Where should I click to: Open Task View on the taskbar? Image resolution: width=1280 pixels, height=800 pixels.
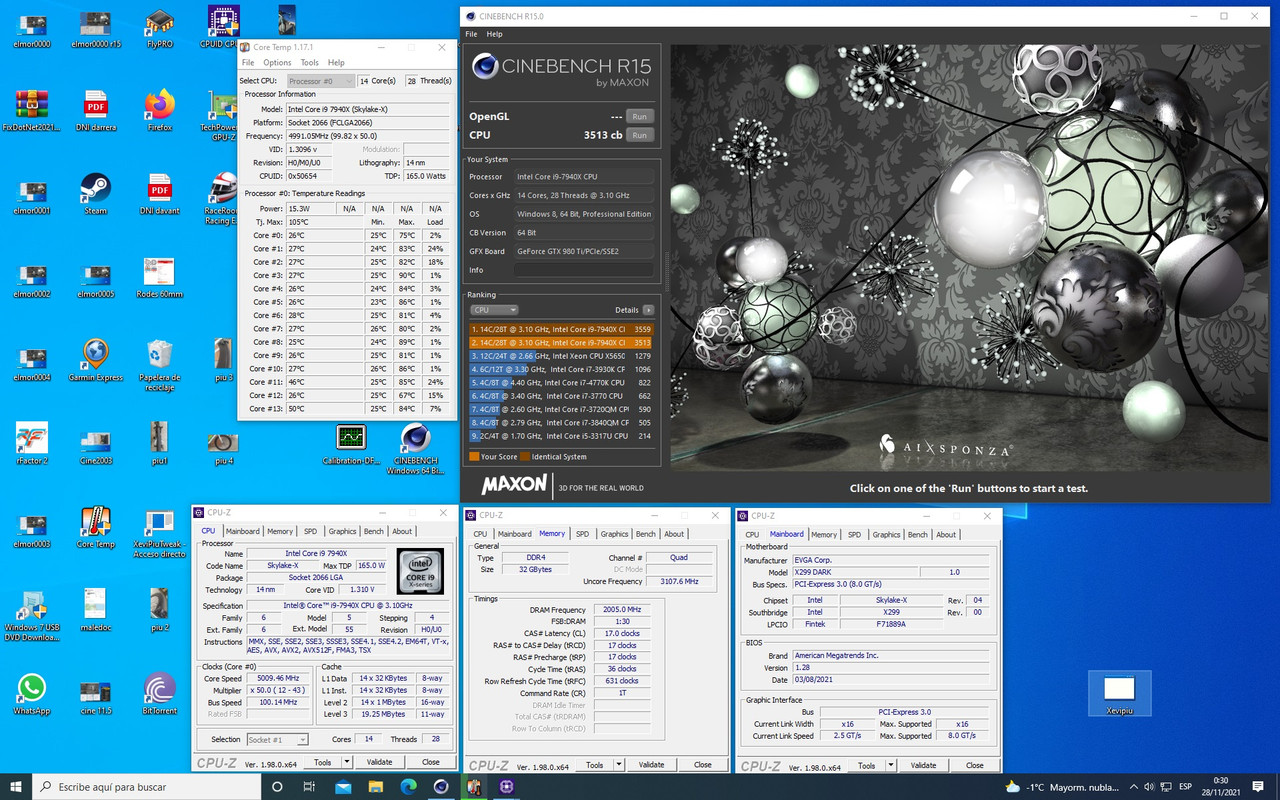[x=311, y=786]
